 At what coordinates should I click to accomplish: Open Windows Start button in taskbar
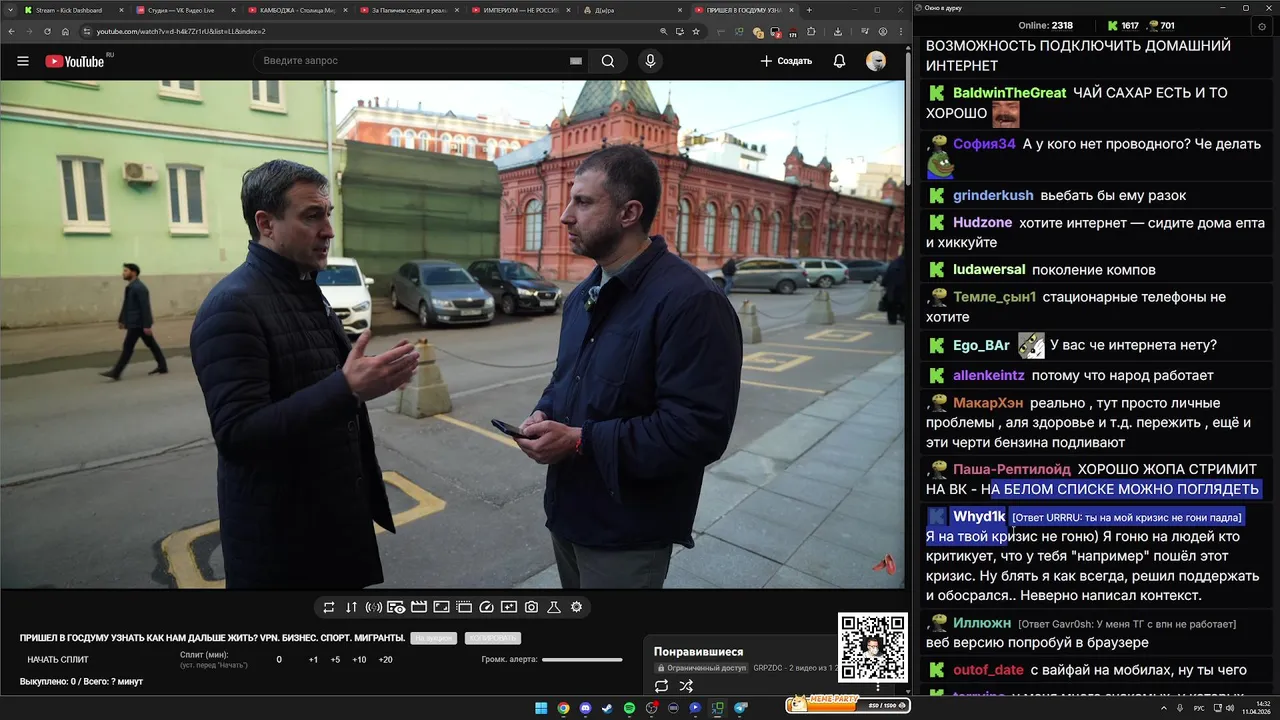pos(541,708)
